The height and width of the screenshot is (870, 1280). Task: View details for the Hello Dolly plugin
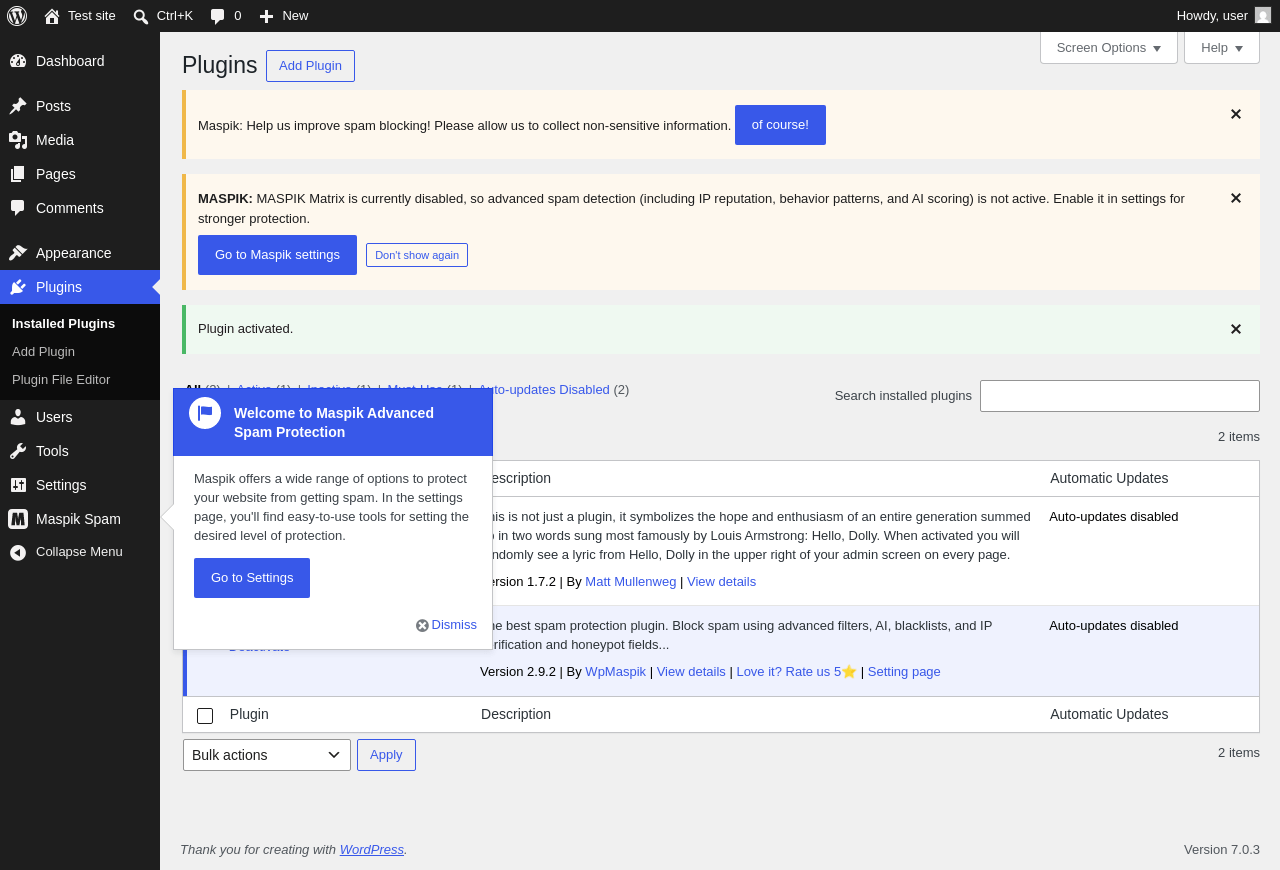tap(721, 582)
